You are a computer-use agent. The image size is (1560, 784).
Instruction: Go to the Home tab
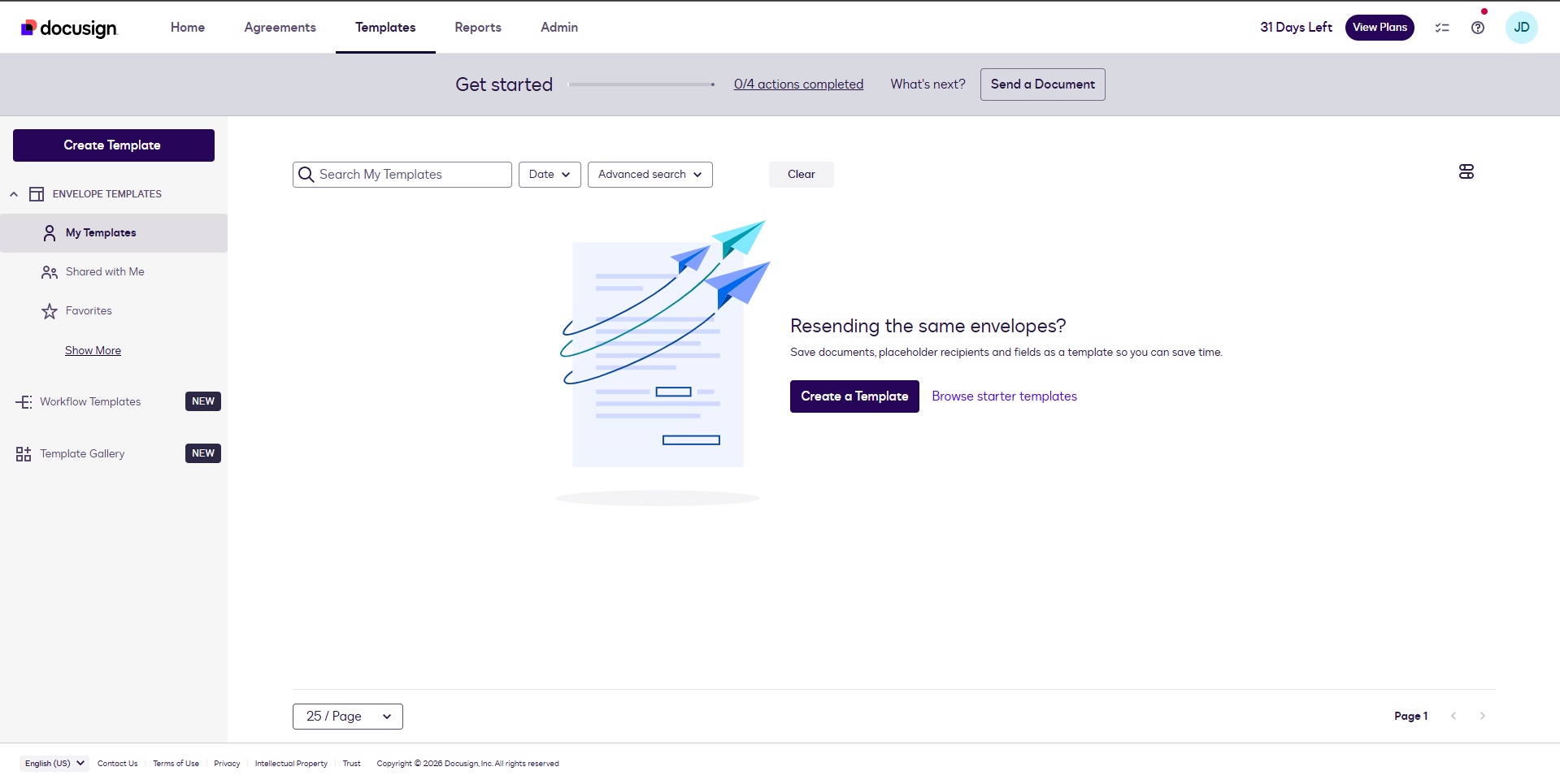pyautogui.click(x=188, y=28)
